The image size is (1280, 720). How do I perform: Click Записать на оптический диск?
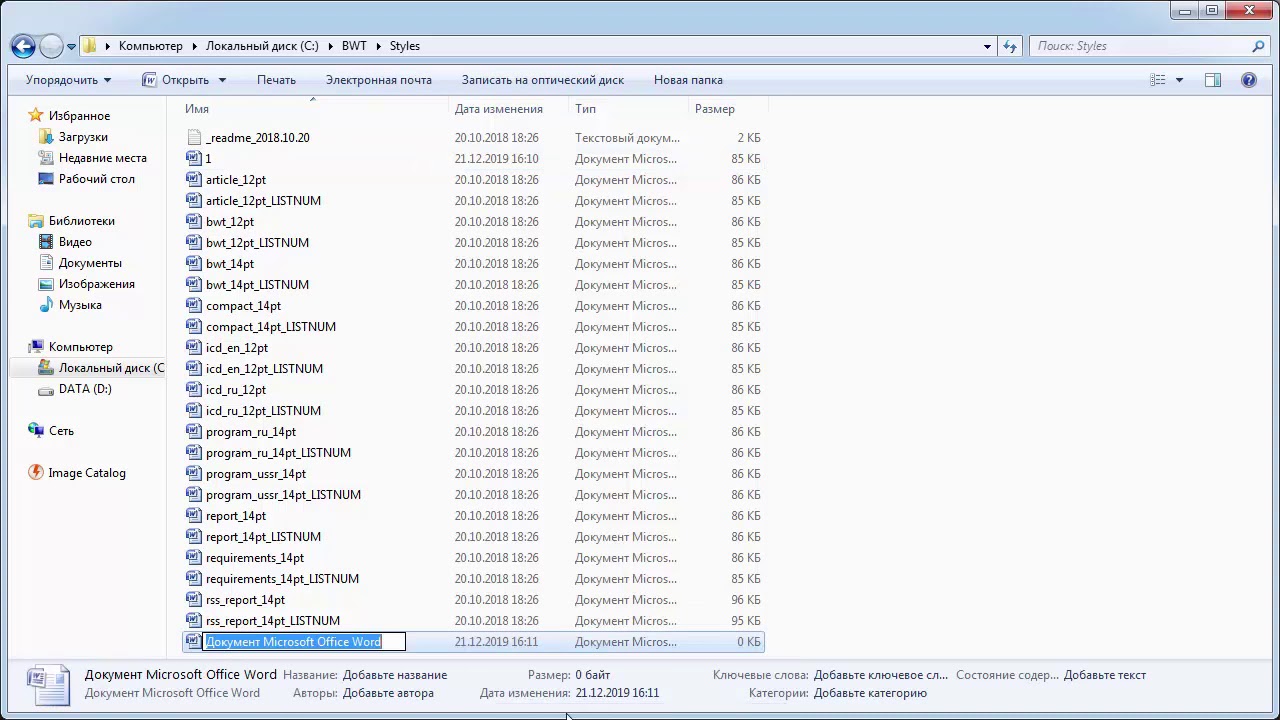542,80
